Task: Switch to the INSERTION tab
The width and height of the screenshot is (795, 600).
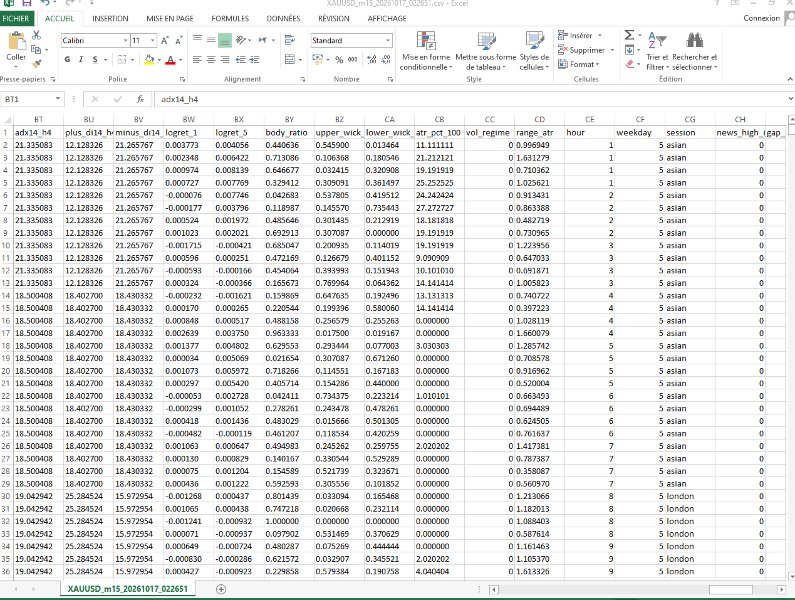Action: [110, 18]
